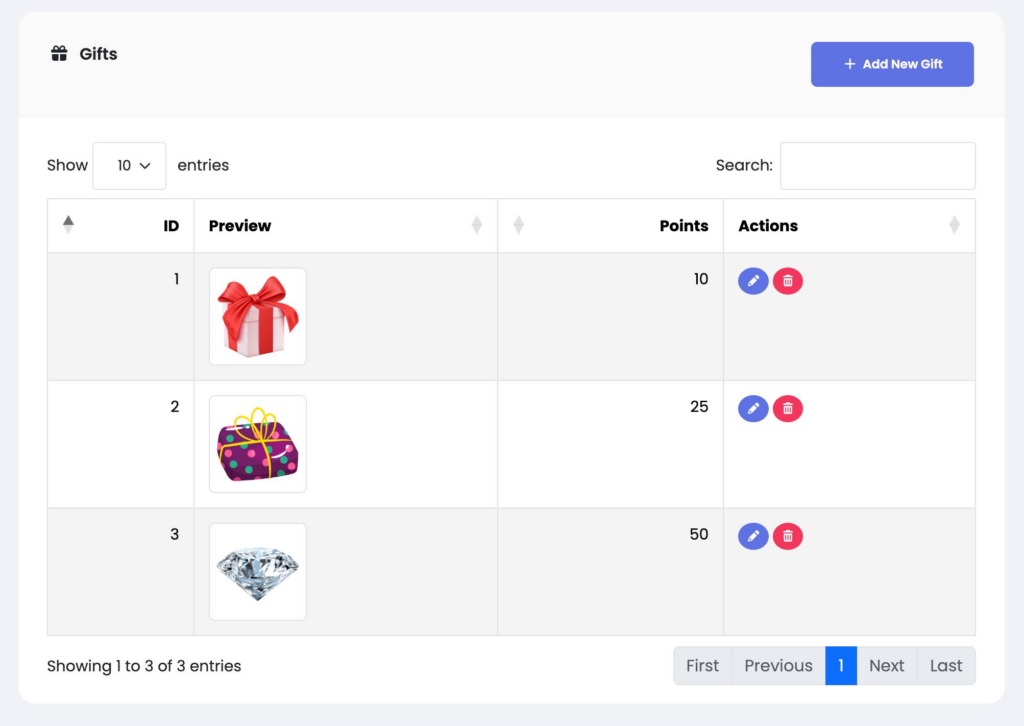Sort table by ID column arrows
Image resolution: width=1024 pixels, height=726 pixels.
pyautogui.click(x=68, y=225)
